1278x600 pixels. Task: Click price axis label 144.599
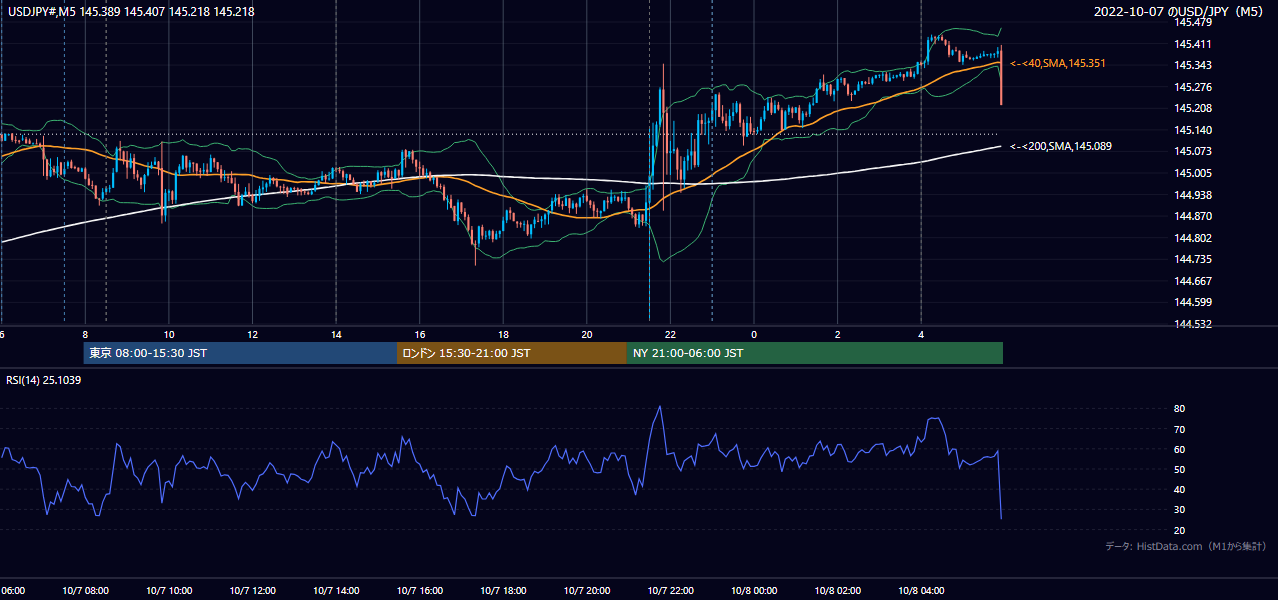point(1193,302)
